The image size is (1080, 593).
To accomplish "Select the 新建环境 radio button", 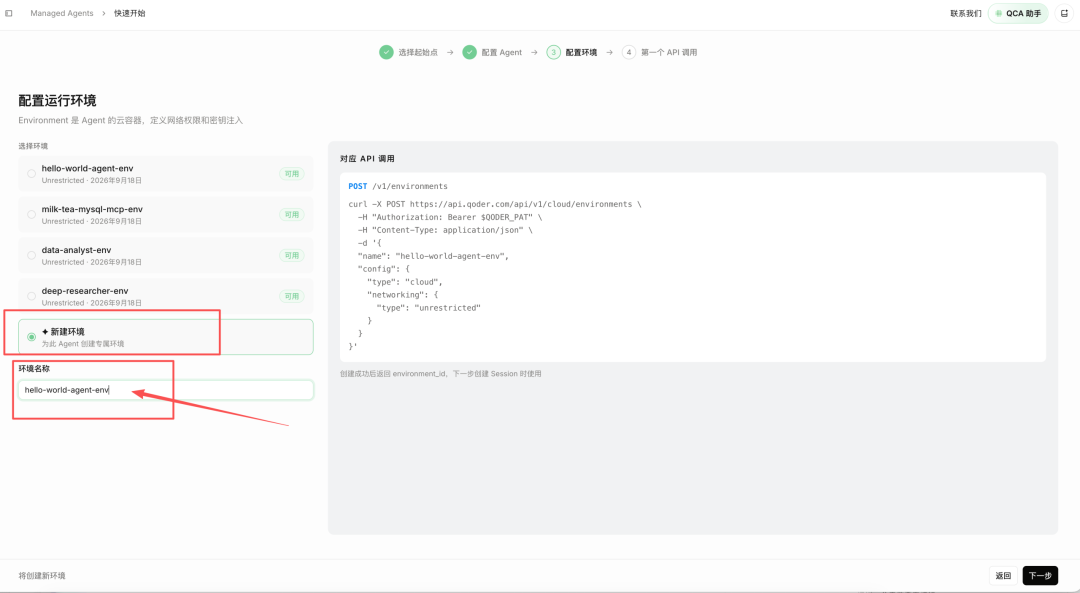I will point(32,337).
